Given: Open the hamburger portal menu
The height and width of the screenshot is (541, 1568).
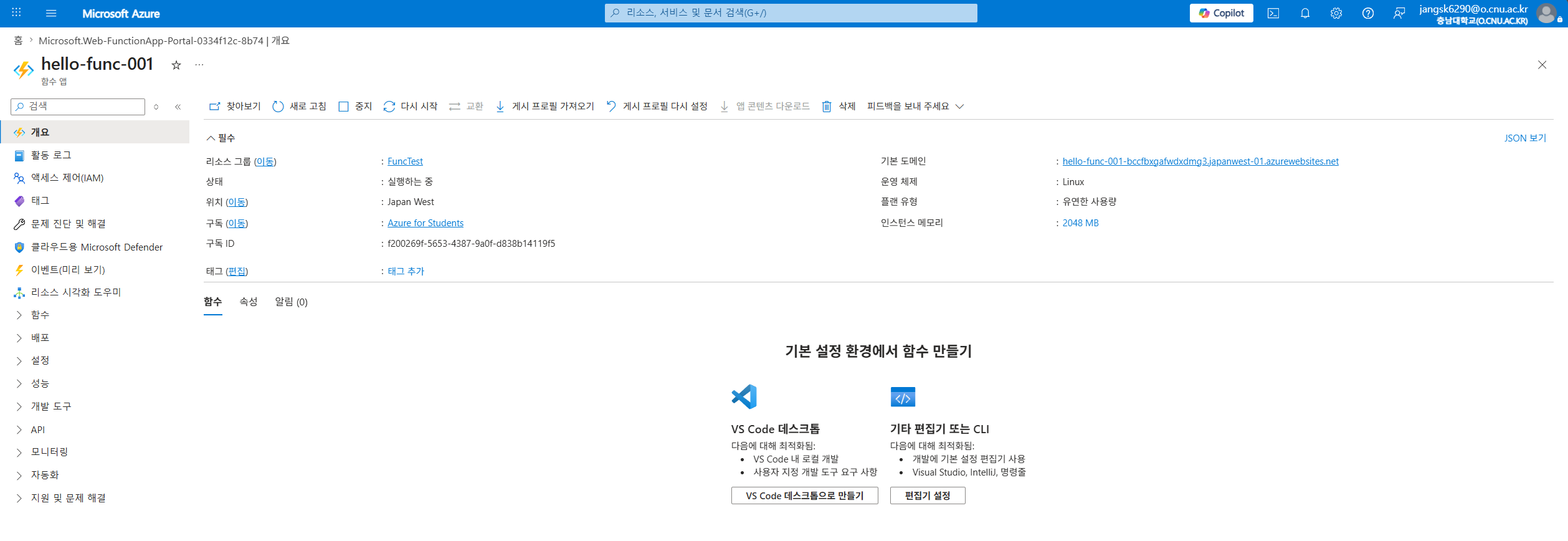Looking at the screenshot, I should pos(51,13).
